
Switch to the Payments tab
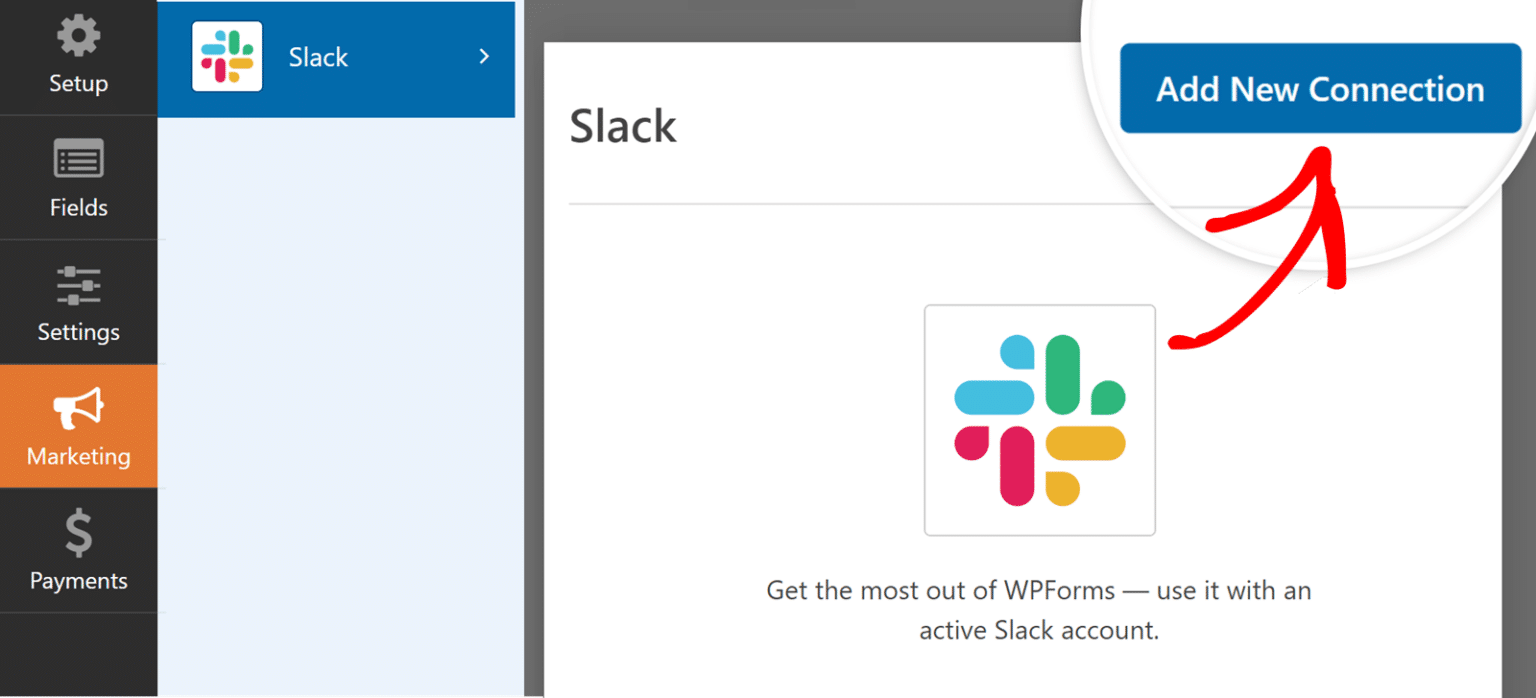tap(78, 552)
